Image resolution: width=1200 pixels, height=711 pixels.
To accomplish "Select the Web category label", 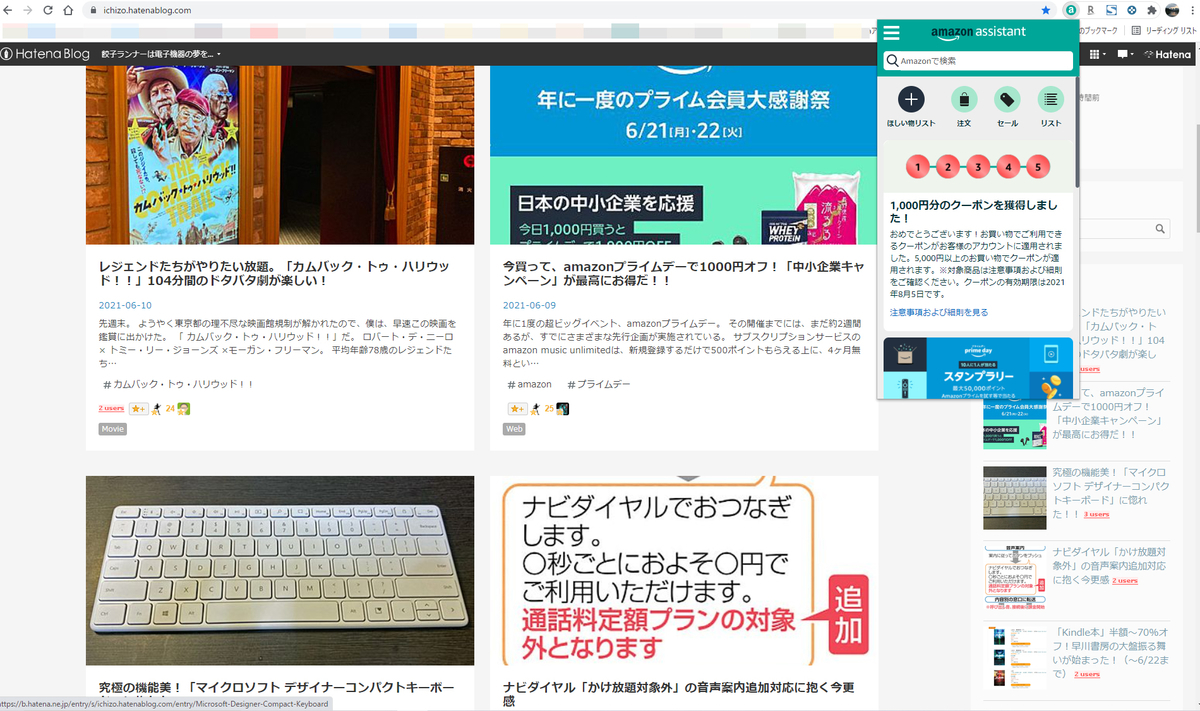I will pos(514,429).
